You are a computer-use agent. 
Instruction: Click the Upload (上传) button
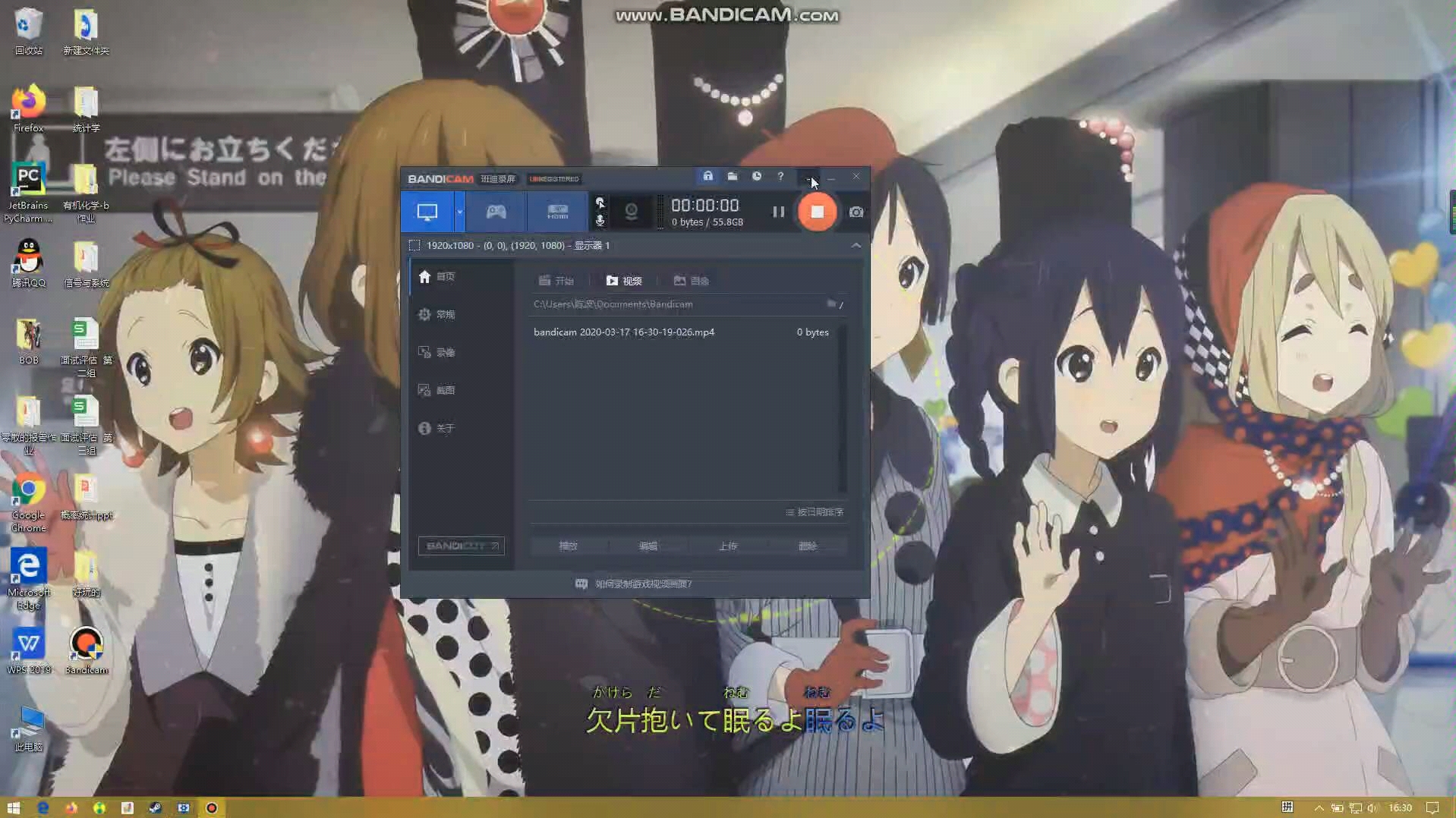tap(727, 546)
